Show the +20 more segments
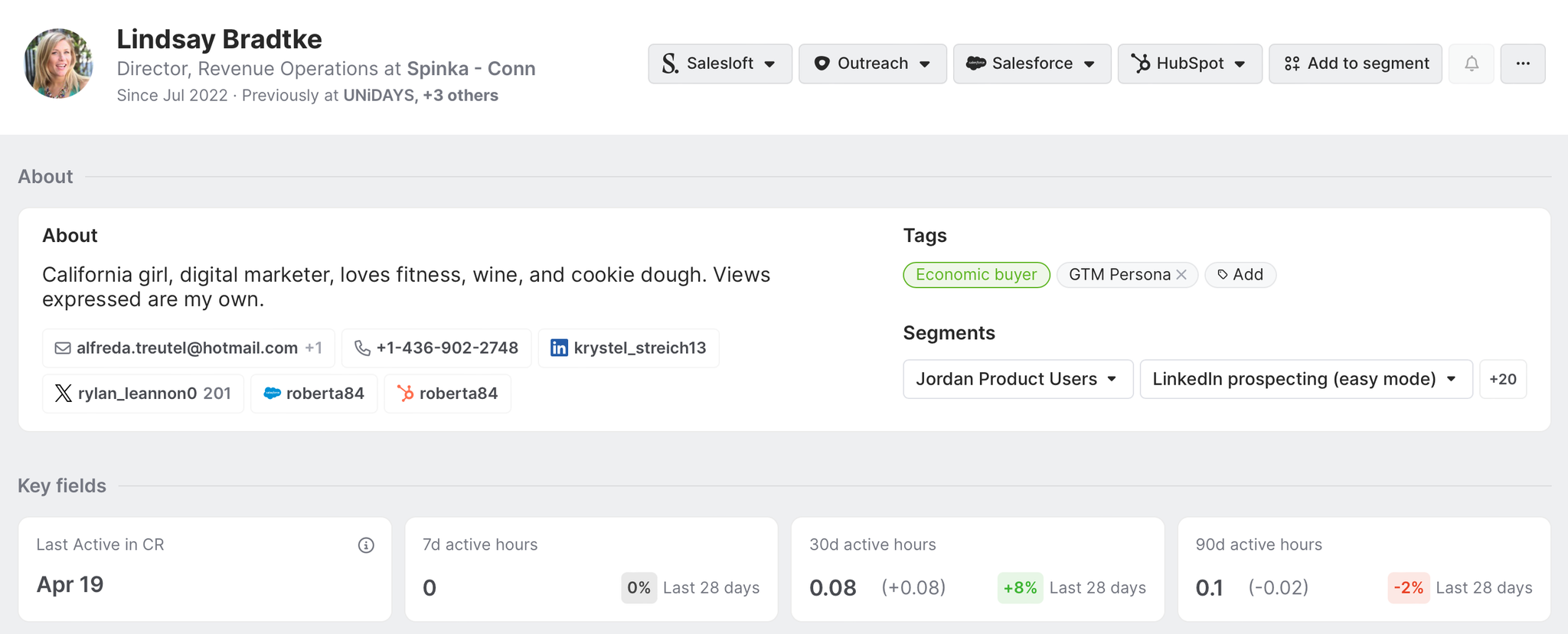 click(1502, 379)
